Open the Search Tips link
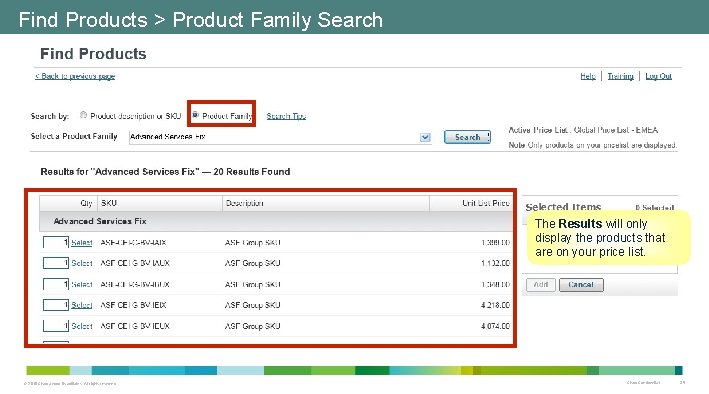 (286, 116)
